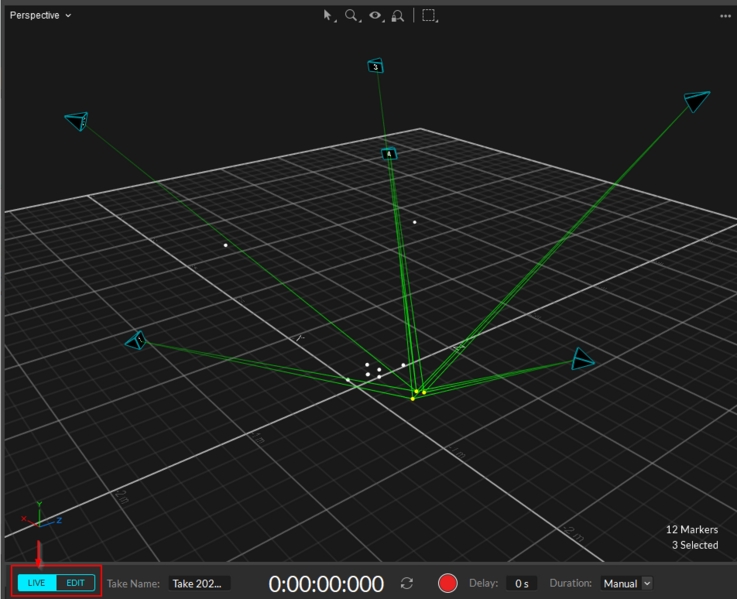Click the Delay value field

521,583
